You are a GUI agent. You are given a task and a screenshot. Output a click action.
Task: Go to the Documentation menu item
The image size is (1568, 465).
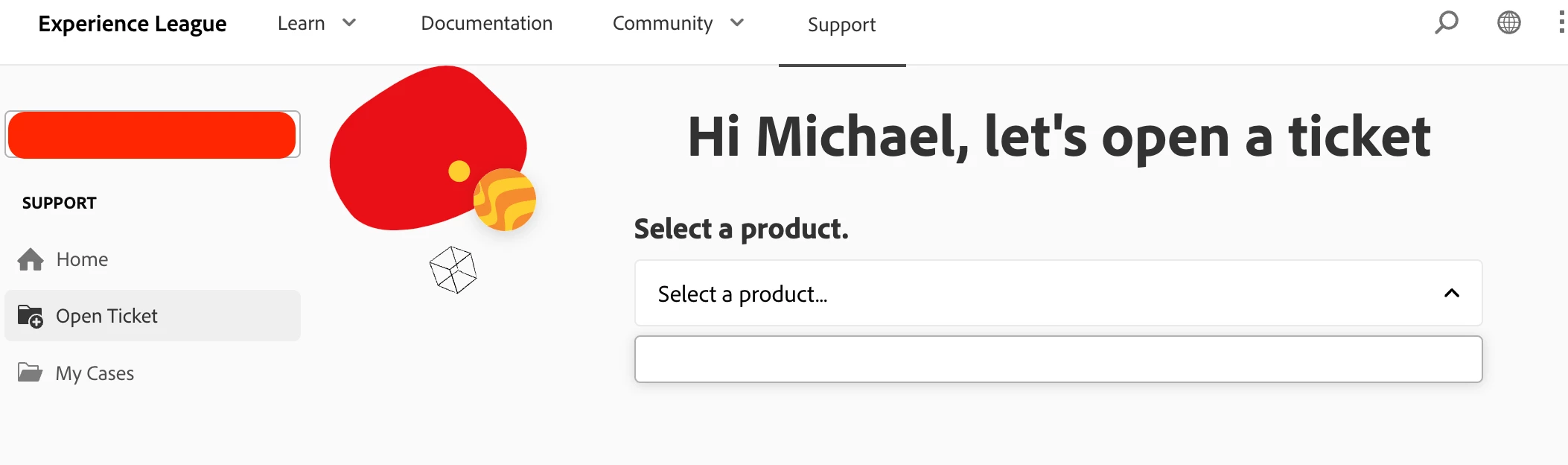click(x=487, y=24)
